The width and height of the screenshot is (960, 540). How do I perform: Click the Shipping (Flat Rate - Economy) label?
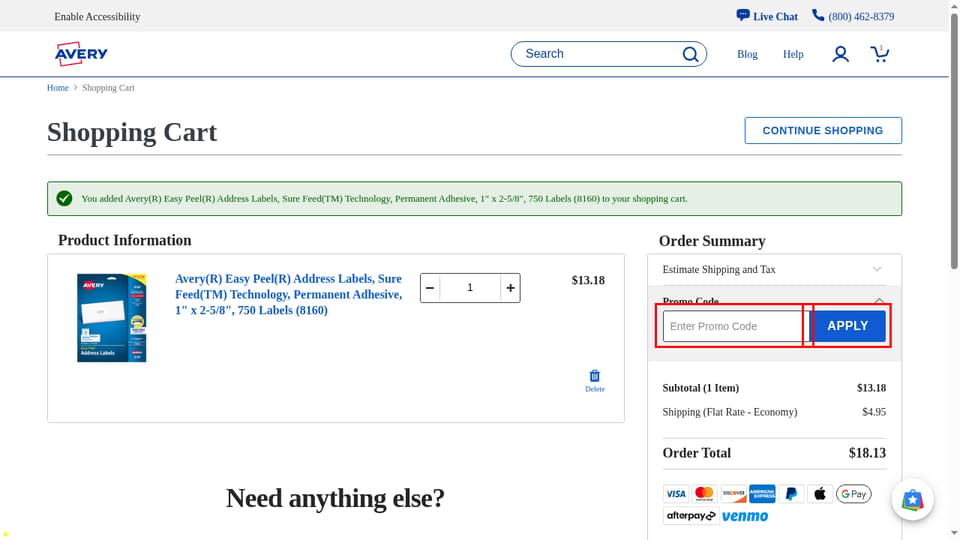click(730, 412)
